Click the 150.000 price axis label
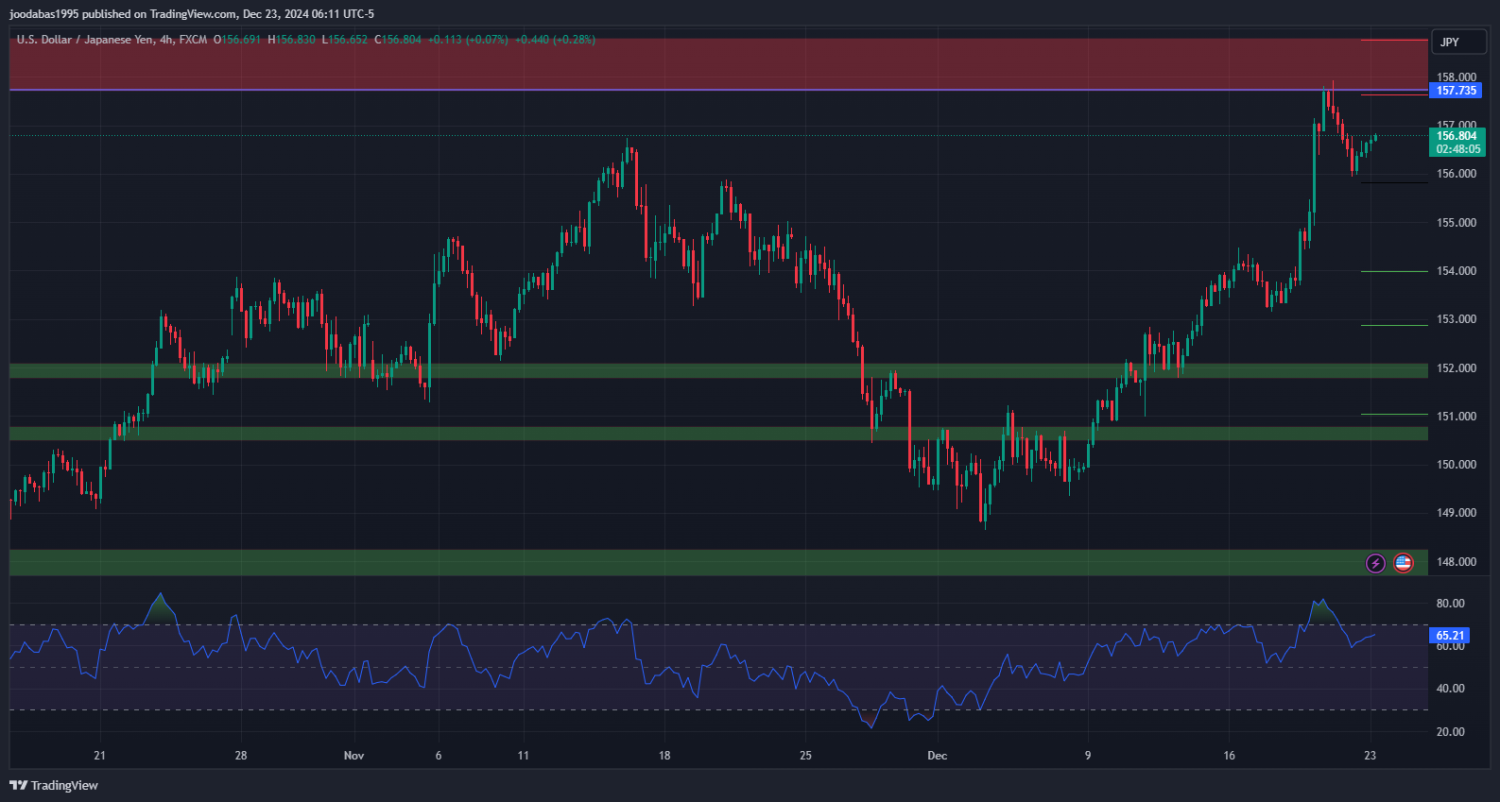Screen dimensions: 1500x802 pos(1456,465)
